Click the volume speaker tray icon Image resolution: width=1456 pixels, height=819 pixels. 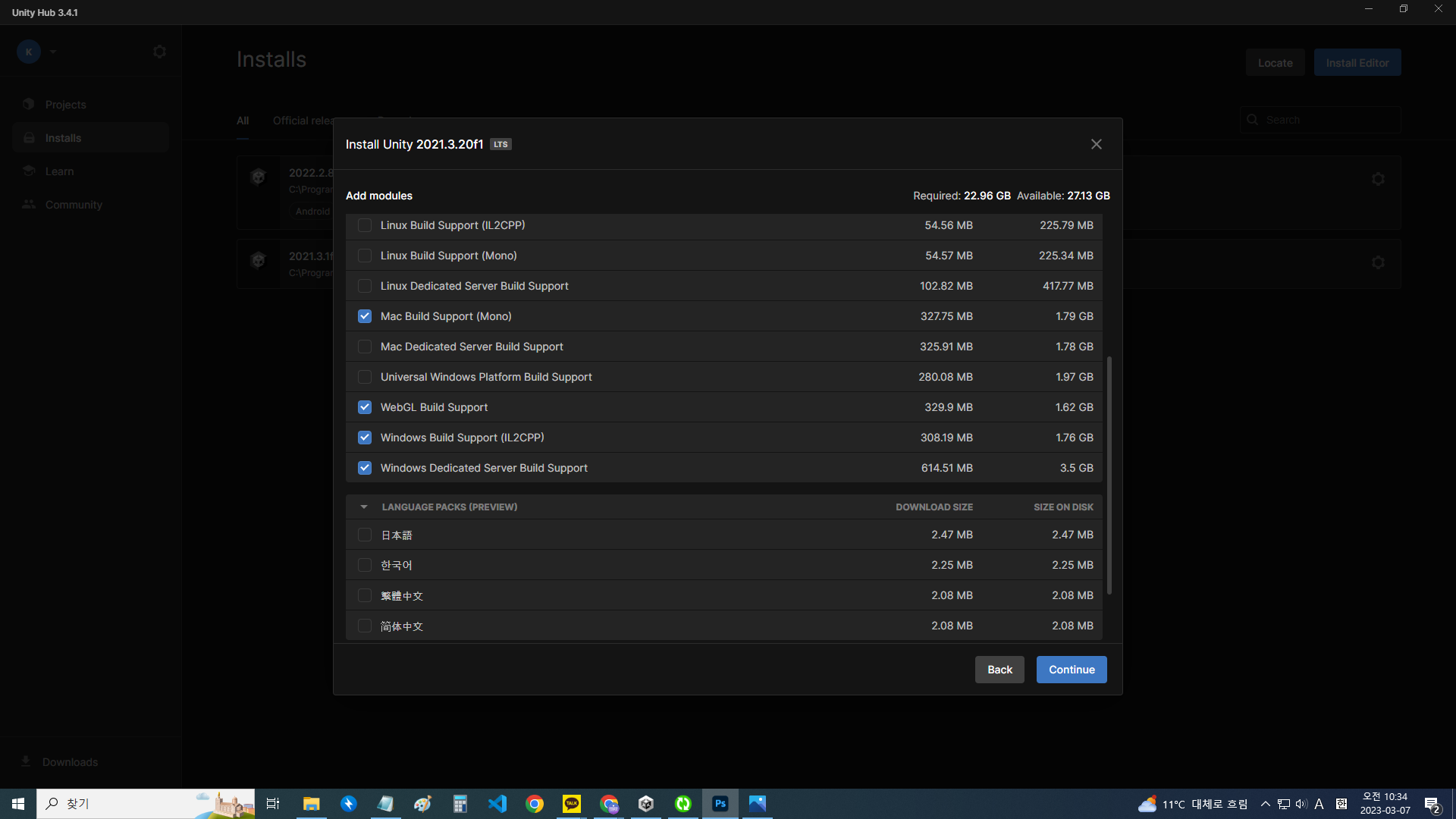tap(1301, 804)
